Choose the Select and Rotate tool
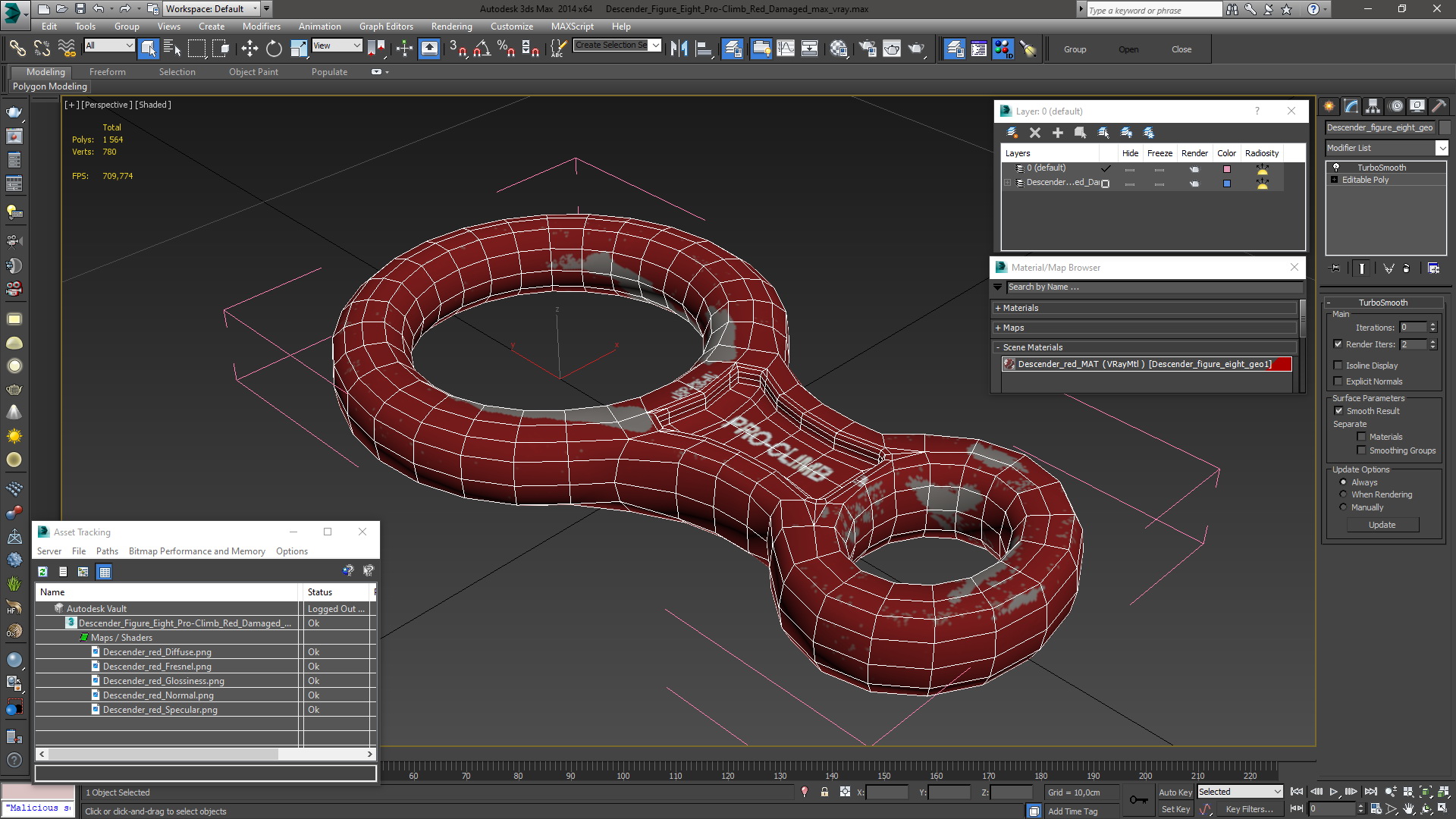1456x819 pixels. (274, 49)
